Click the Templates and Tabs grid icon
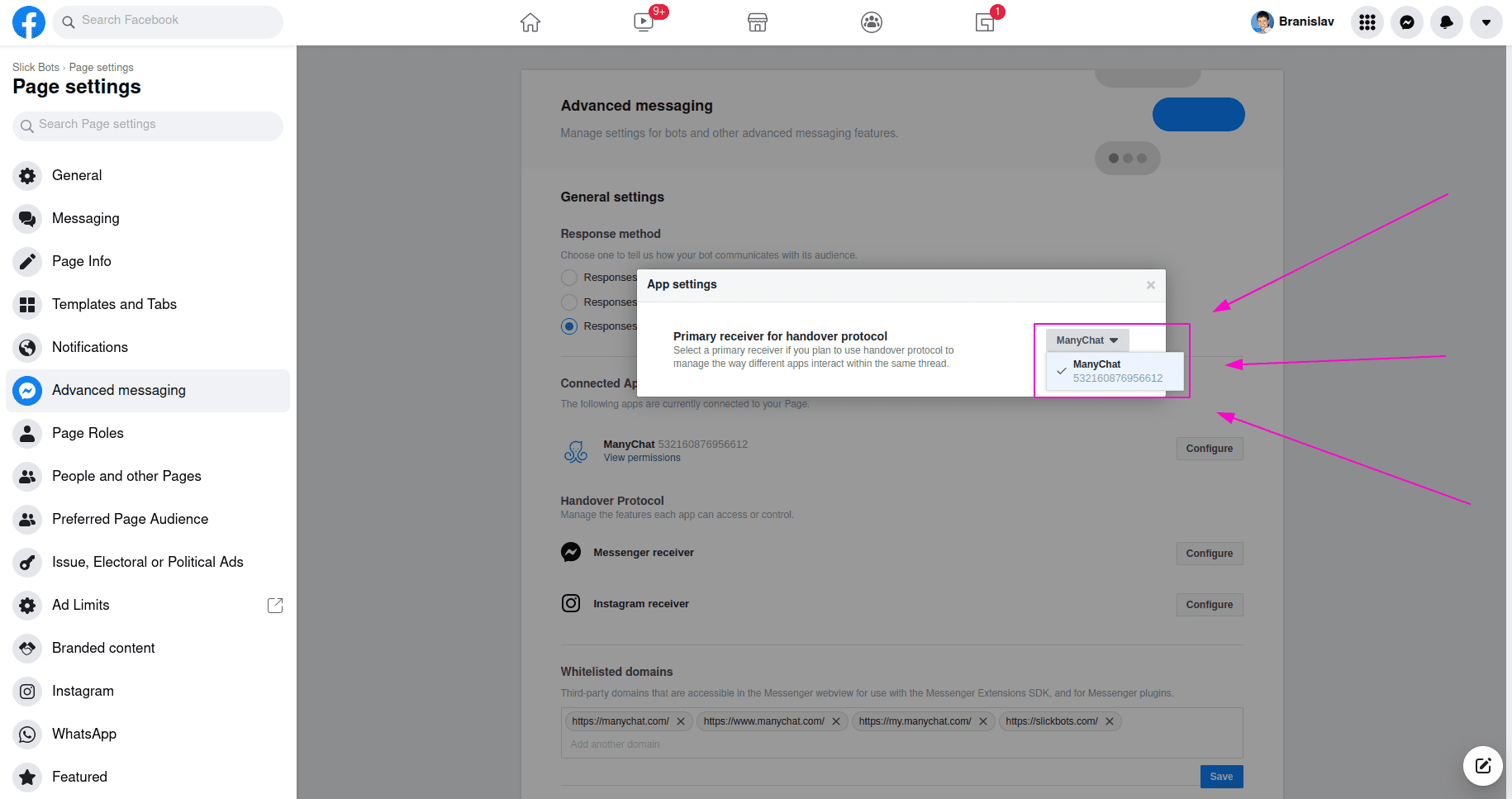This screenshot has height=799, width=1512. (27, 305)
